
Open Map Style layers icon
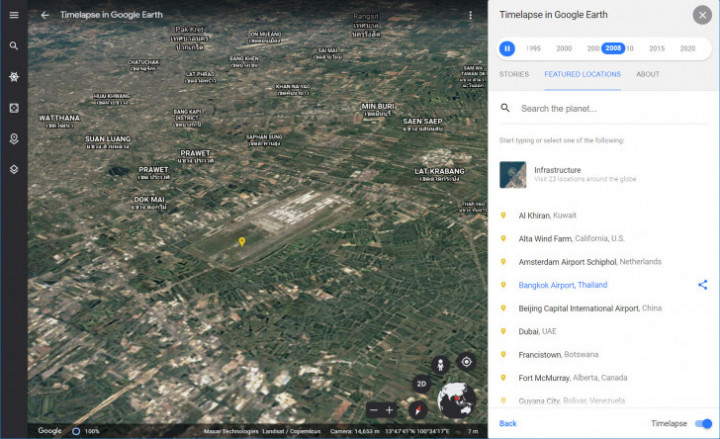14,169
